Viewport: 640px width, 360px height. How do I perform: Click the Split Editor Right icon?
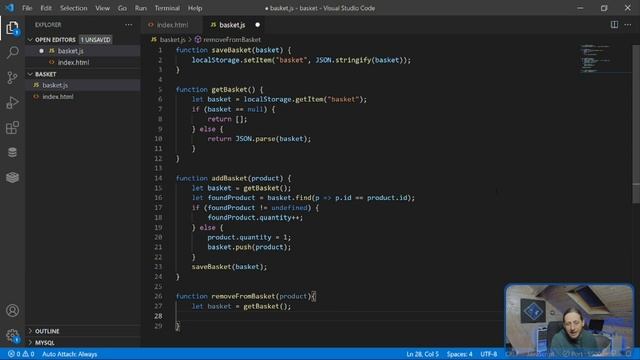click(x=614, y=25)
